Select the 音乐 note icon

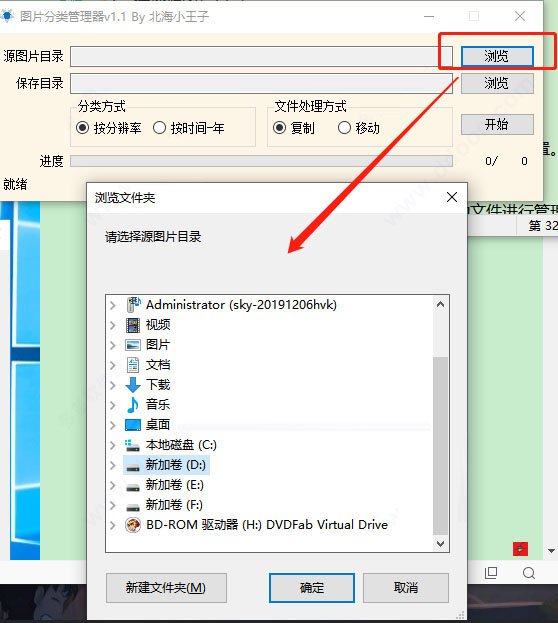coord(133,404)
